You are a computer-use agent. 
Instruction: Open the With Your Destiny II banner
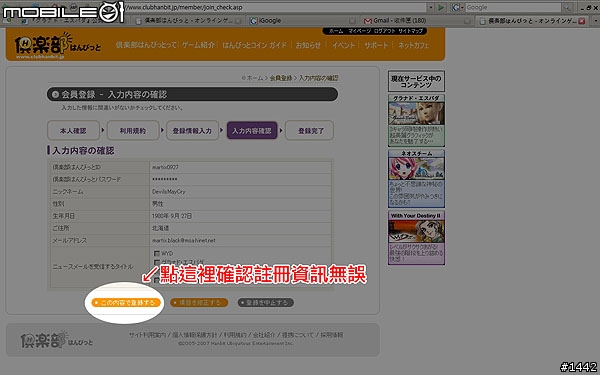point(416,237)
